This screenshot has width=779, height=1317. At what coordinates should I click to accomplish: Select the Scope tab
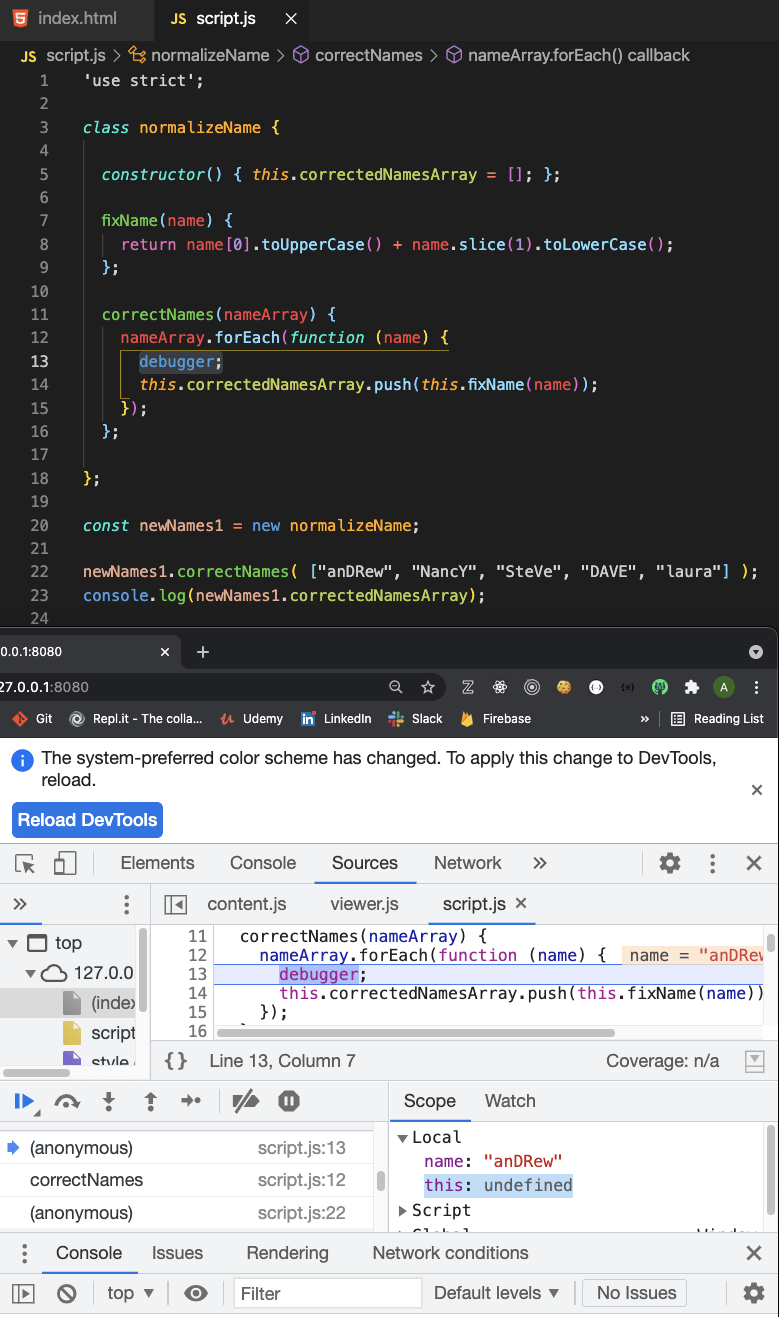click(430, 1101)
